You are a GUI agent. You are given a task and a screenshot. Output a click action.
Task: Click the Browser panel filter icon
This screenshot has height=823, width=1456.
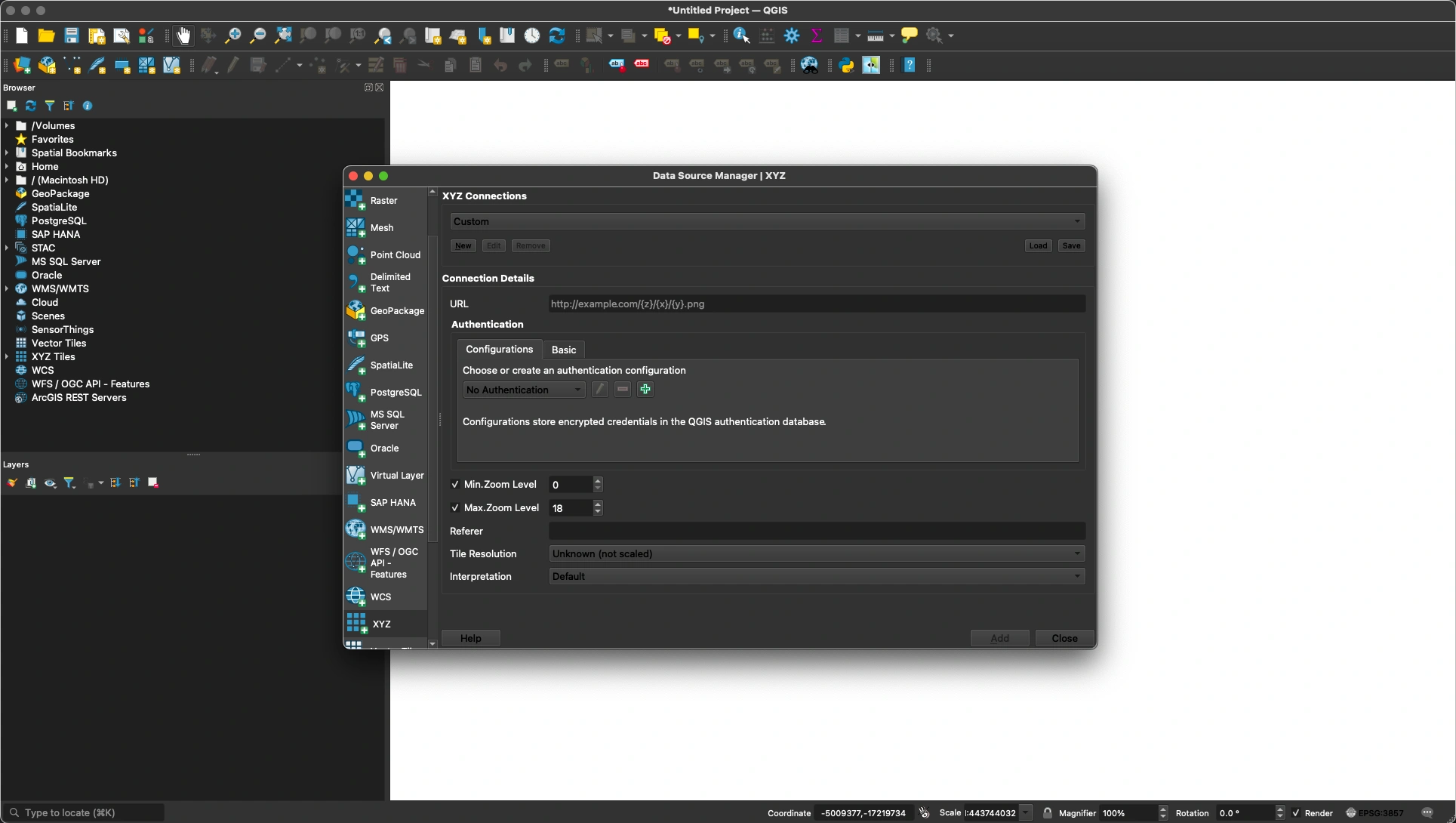[50, 106]
